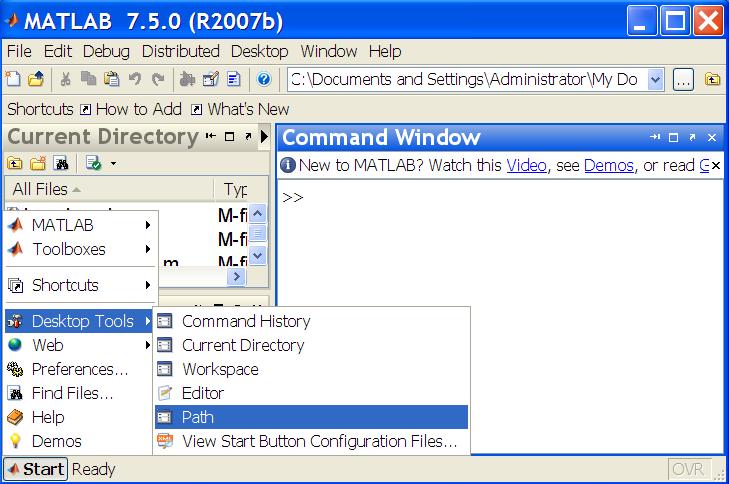Choose Command History from the submenu
This screenshot has width=729, height=484.
(x=245, y=321)
